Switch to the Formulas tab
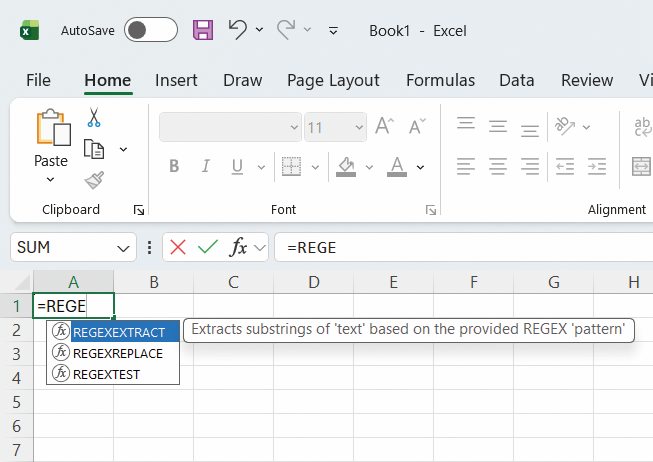This screenshot has height=462, width=653. point(440,80)
